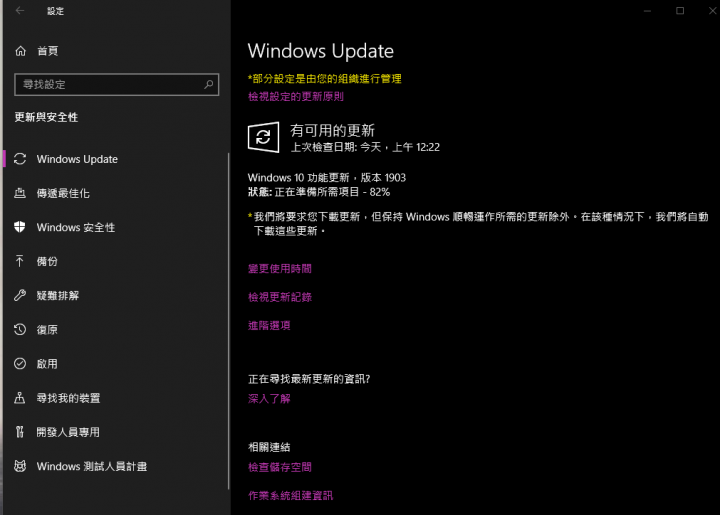Image resolution: width=720 pixels, height=515 pixels.
Task: Click the checkmark circle icon for 啟用
Action: click(20, 364)
